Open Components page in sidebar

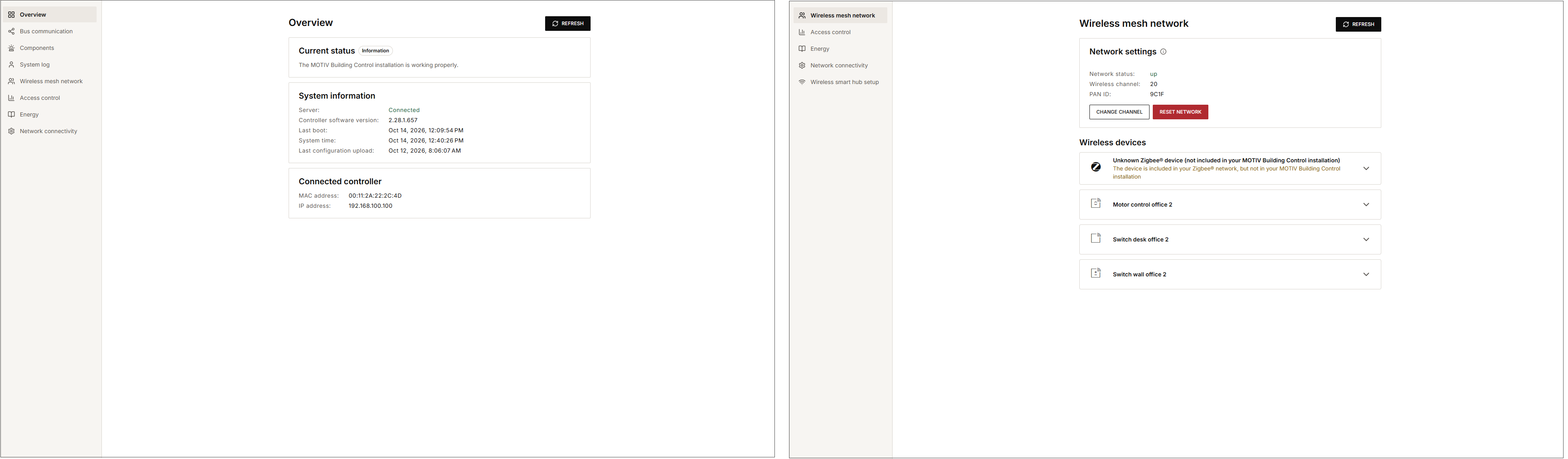(49, 48)
